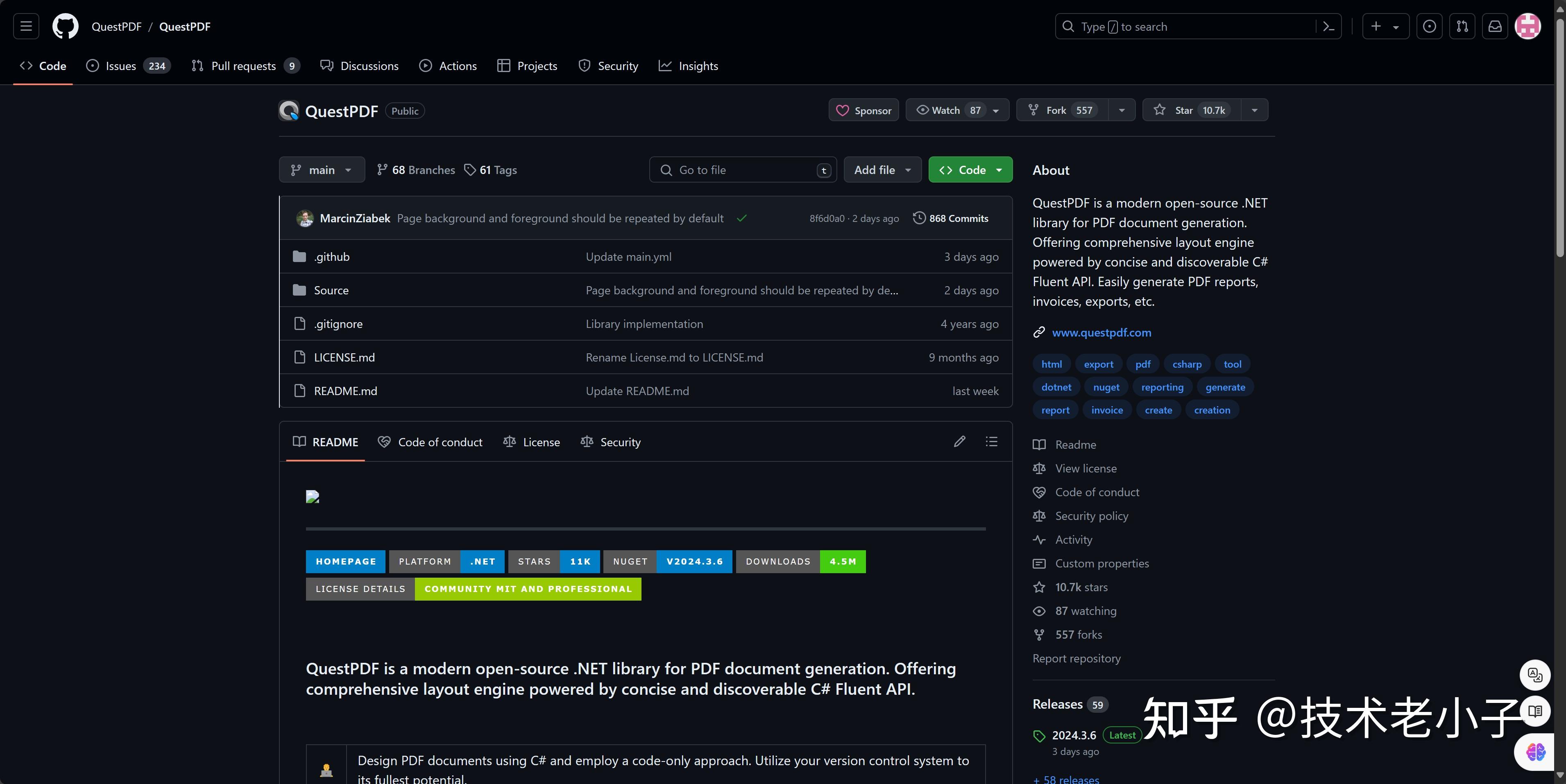Image resolution: width=1566 pixels, height=784 pixels.
Task: Expand the main branch dropdown
Action: tap(322, 170)
